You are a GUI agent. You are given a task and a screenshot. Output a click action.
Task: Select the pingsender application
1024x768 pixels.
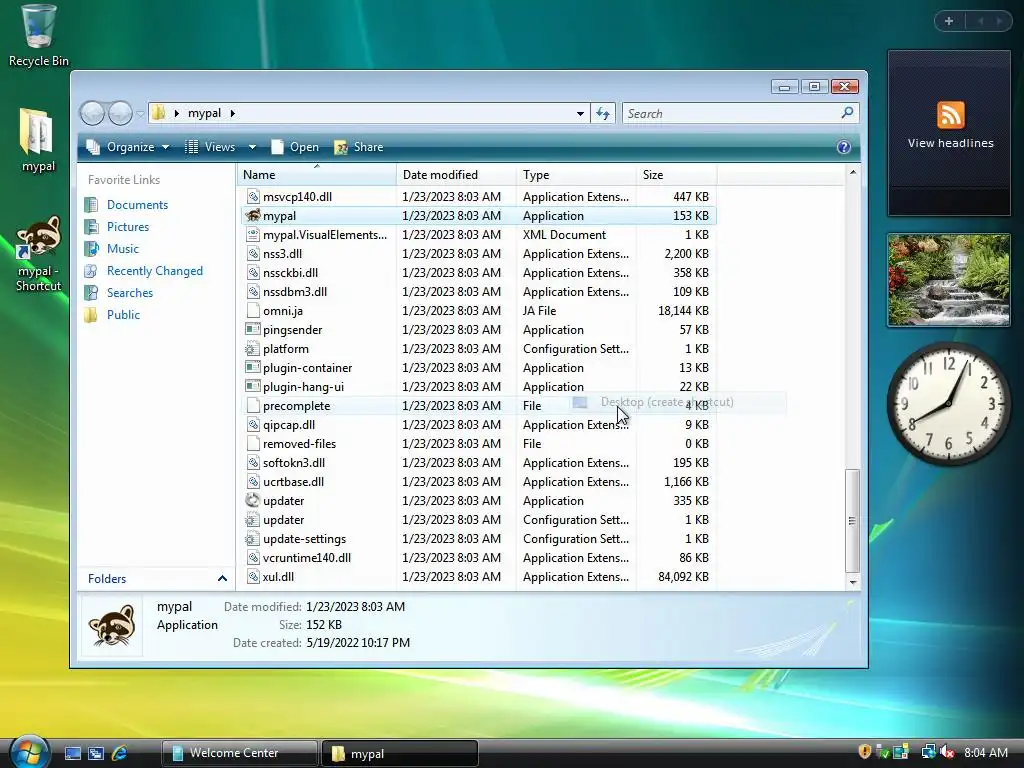point(479,330)
